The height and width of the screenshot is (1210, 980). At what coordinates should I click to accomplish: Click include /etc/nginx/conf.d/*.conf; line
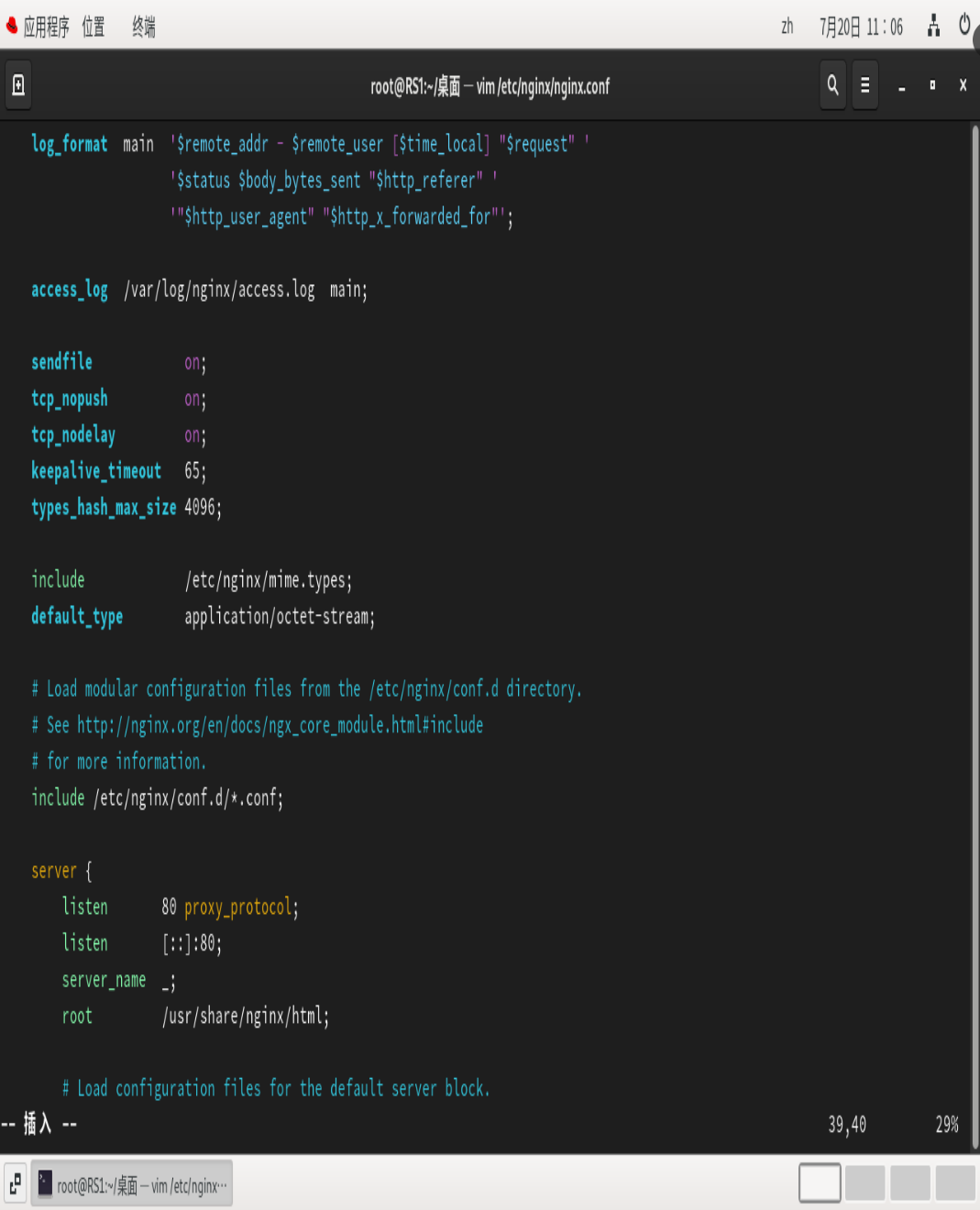coord(158,797)
